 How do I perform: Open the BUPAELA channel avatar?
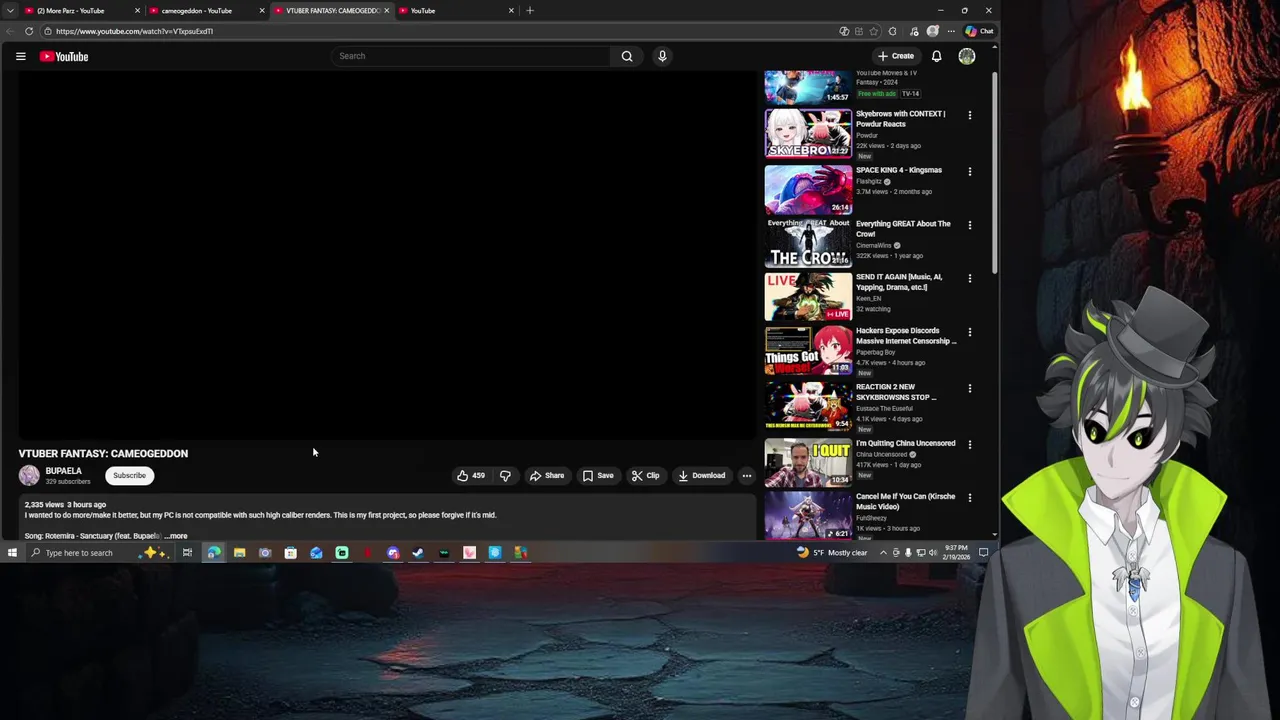[x=29, y=476]
